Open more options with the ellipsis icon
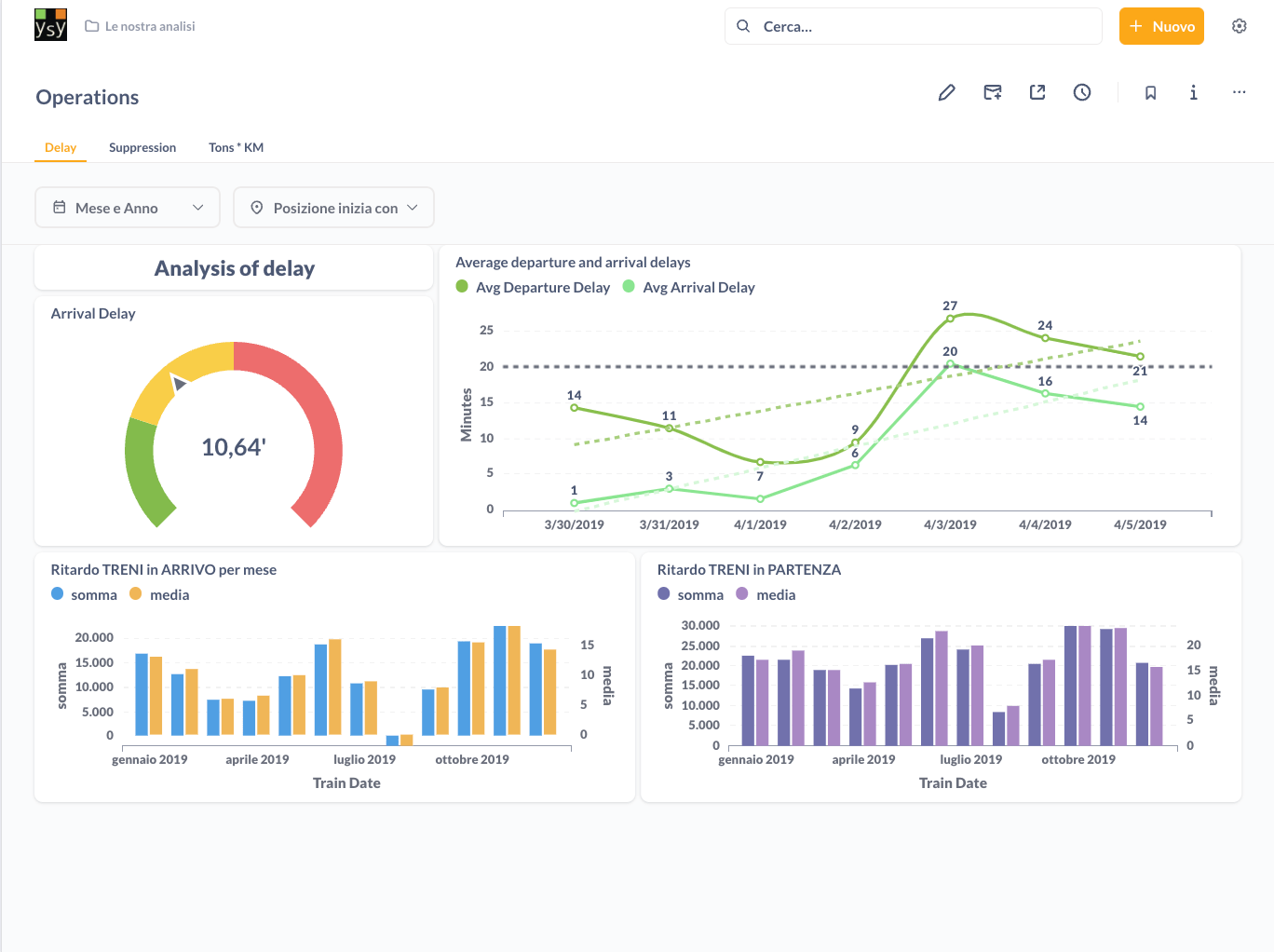This screenshot has width=1274, height=952. (x=1239, y=92)
